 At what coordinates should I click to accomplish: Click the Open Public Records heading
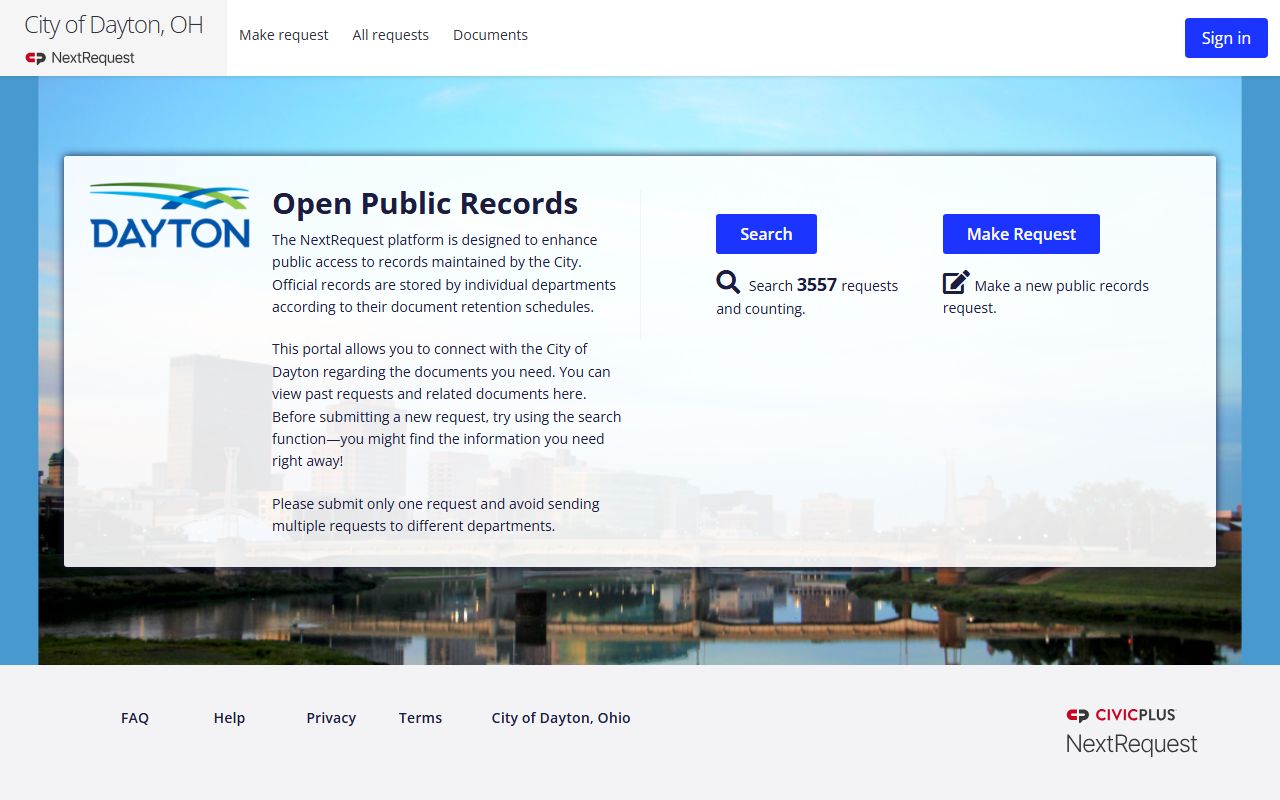click(x=425, y=203)
